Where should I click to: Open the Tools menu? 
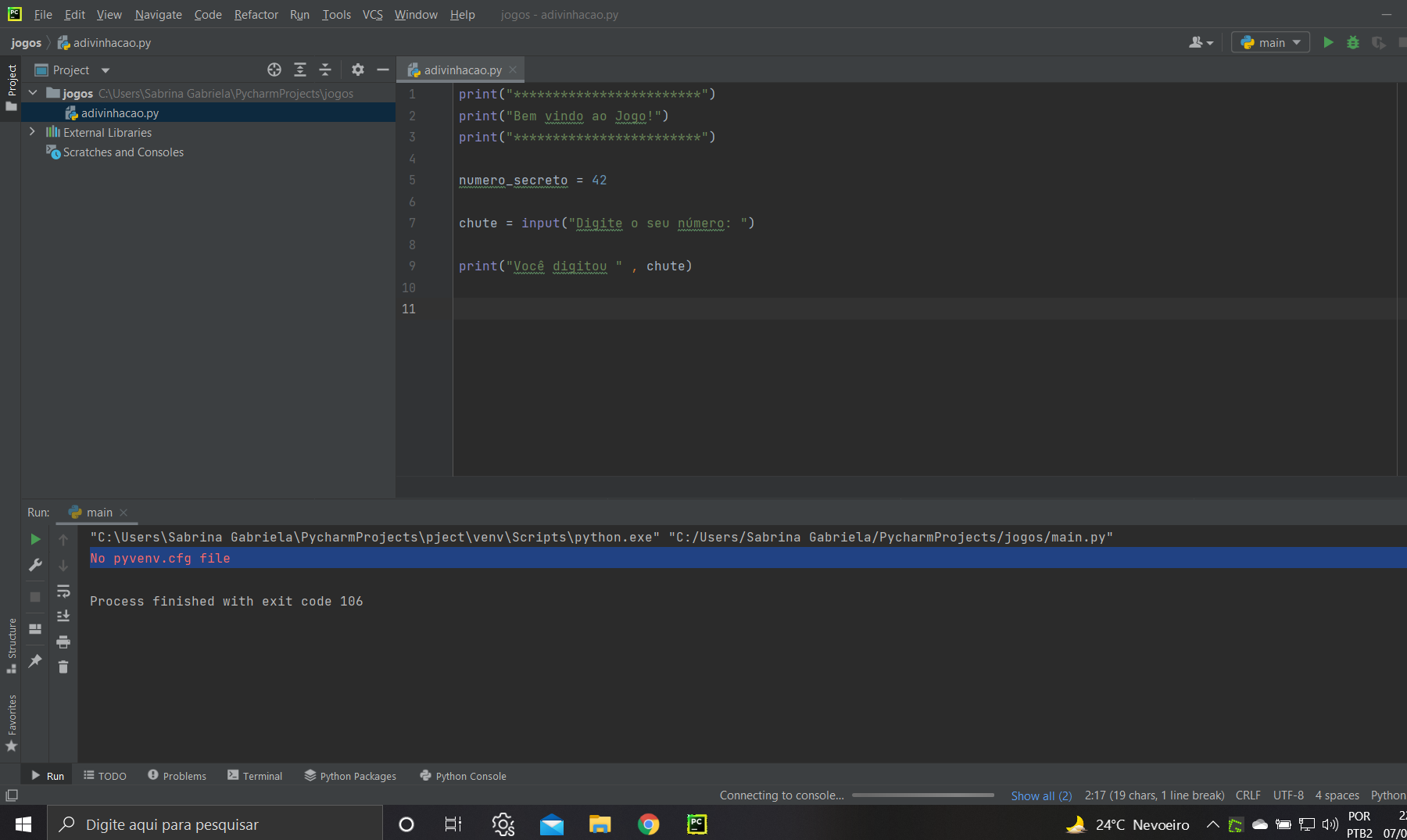click(336, 14)
